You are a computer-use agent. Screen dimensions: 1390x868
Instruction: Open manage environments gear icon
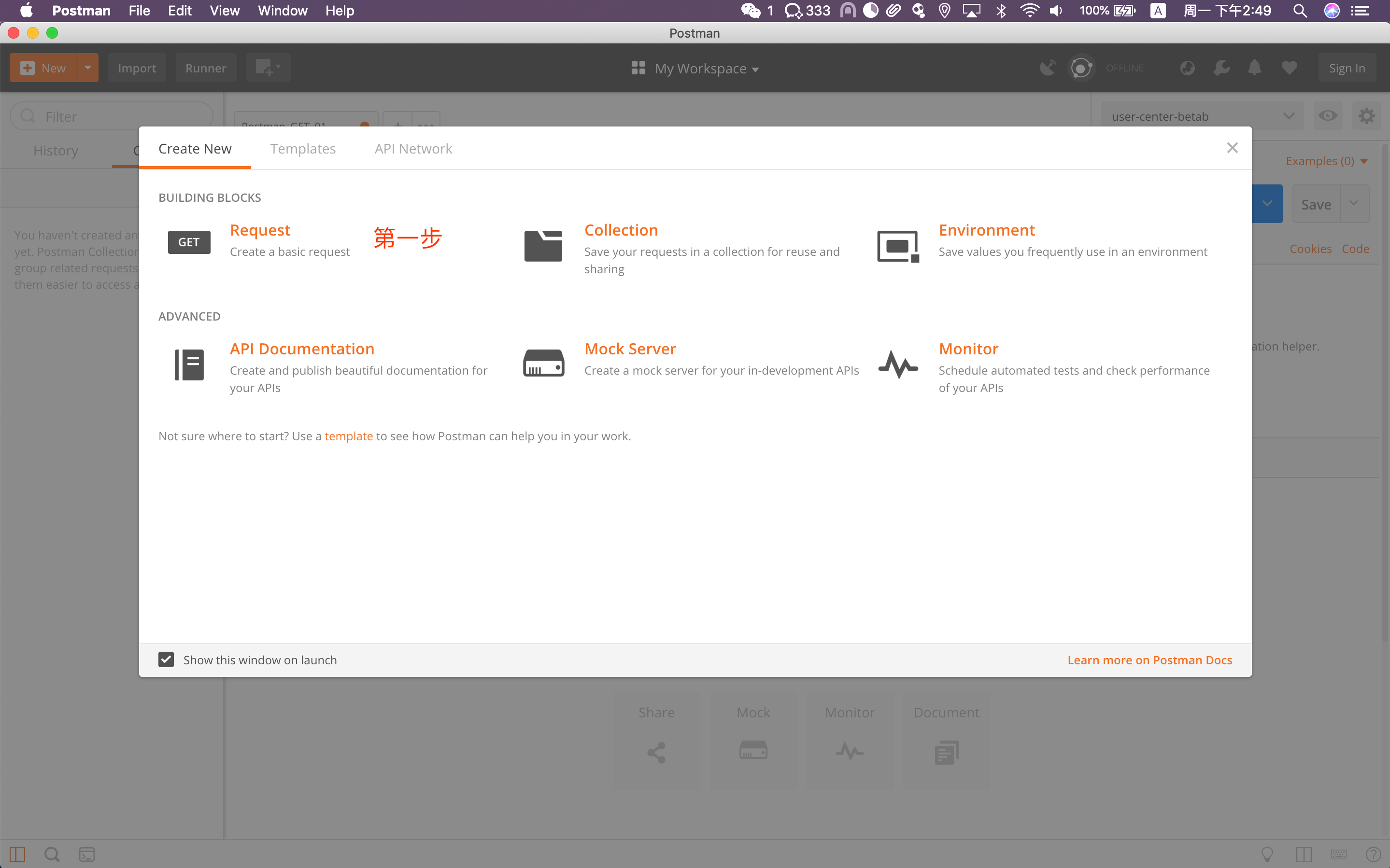1366,116
